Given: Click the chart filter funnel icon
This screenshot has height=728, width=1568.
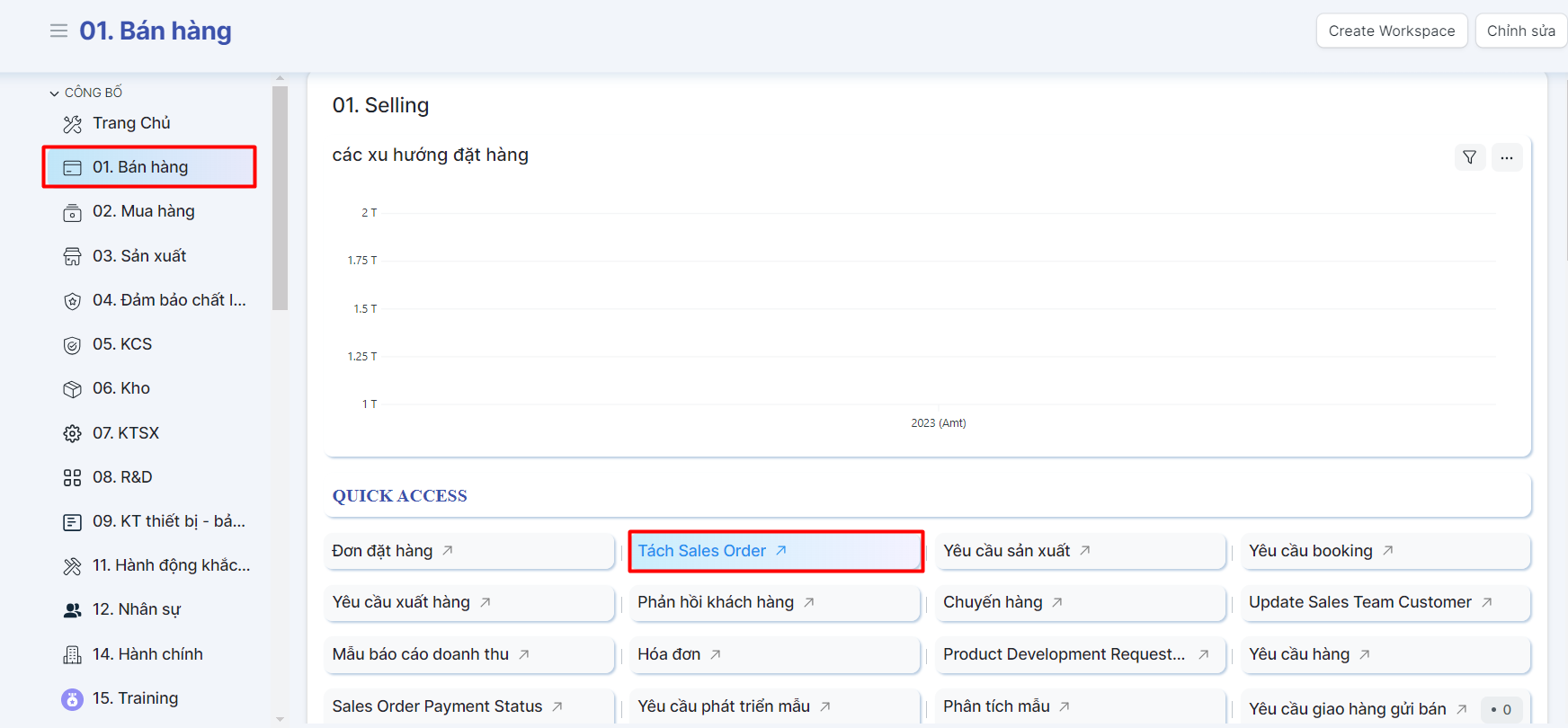Looking at the screenshot, I should pos(1469,157).
